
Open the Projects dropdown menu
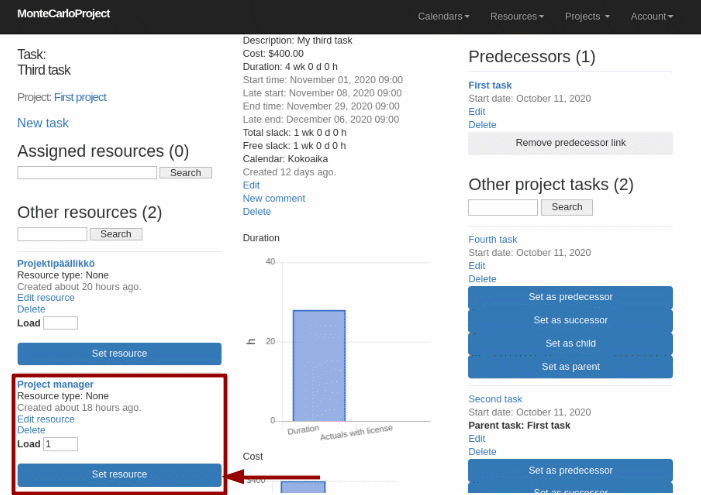pyautogui.click(x=587, y=17)
